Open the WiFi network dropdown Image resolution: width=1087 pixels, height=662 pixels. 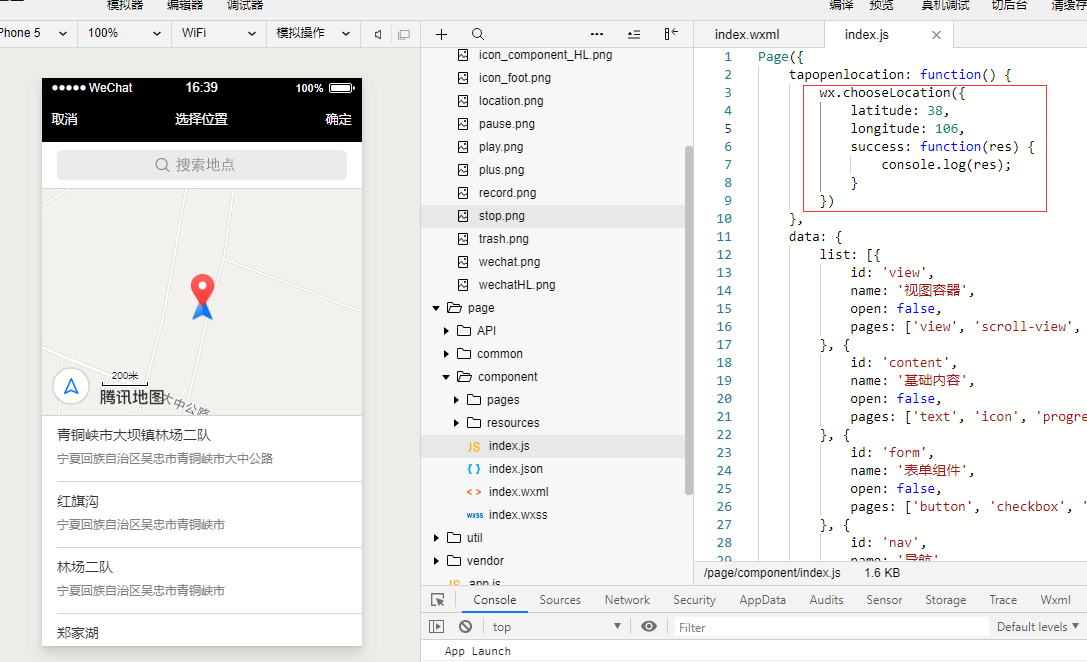coord(218,33)
